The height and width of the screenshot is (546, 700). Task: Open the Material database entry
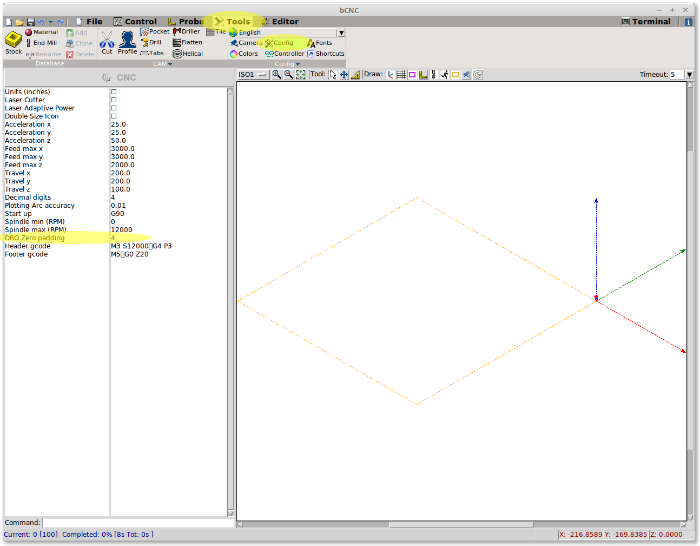(42, 32)
